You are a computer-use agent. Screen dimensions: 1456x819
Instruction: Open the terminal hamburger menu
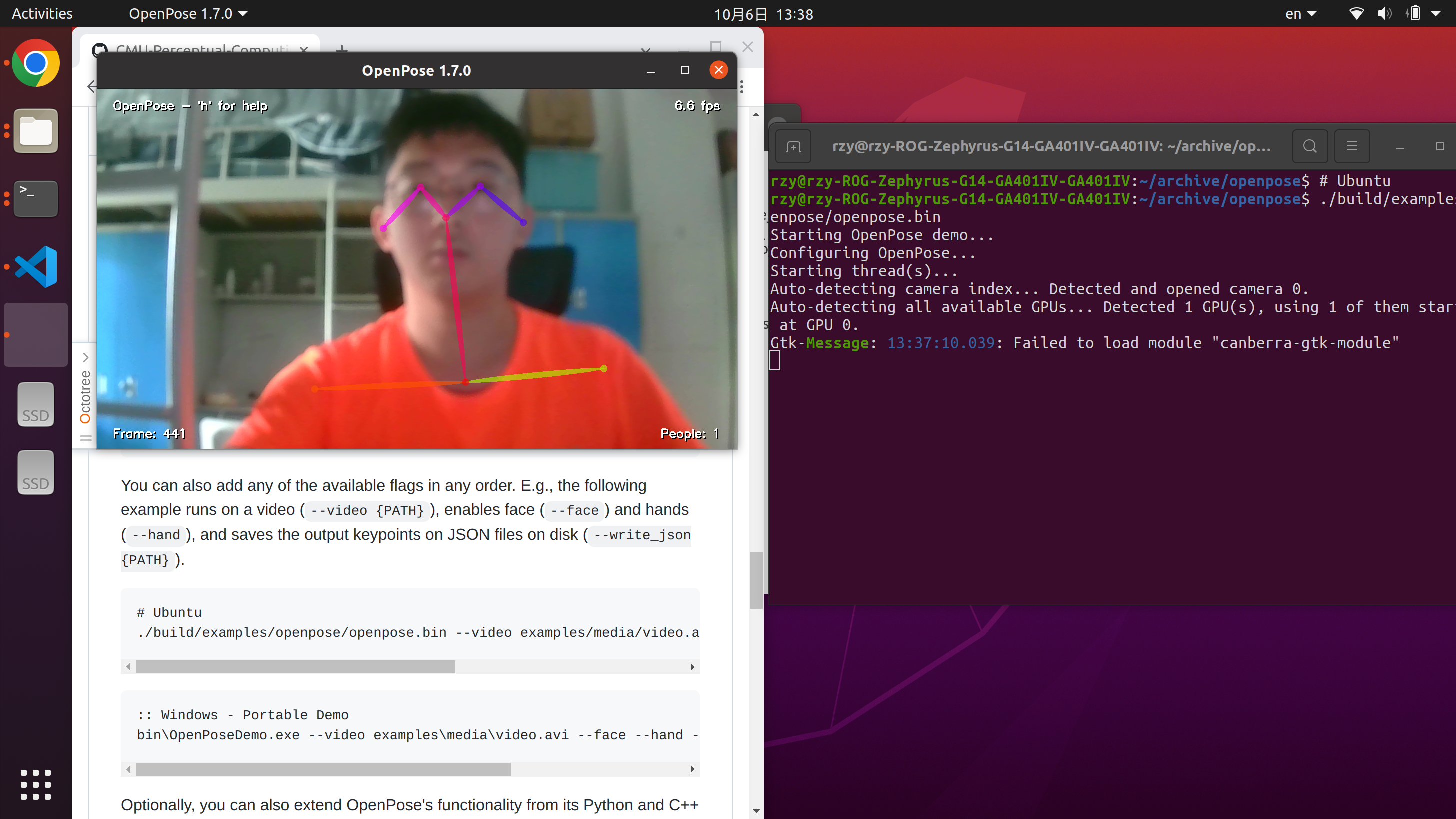(1352, 147)
